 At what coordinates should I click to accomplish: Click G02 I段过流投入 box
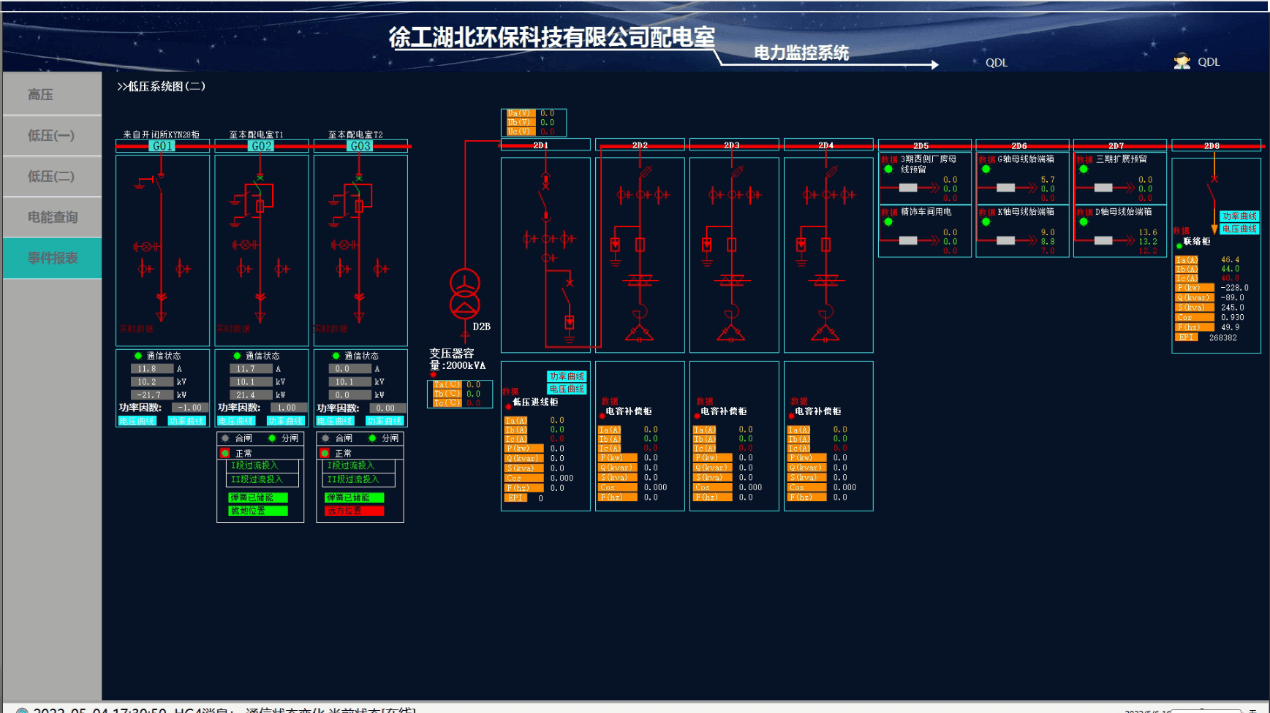[x=262, y=466]
